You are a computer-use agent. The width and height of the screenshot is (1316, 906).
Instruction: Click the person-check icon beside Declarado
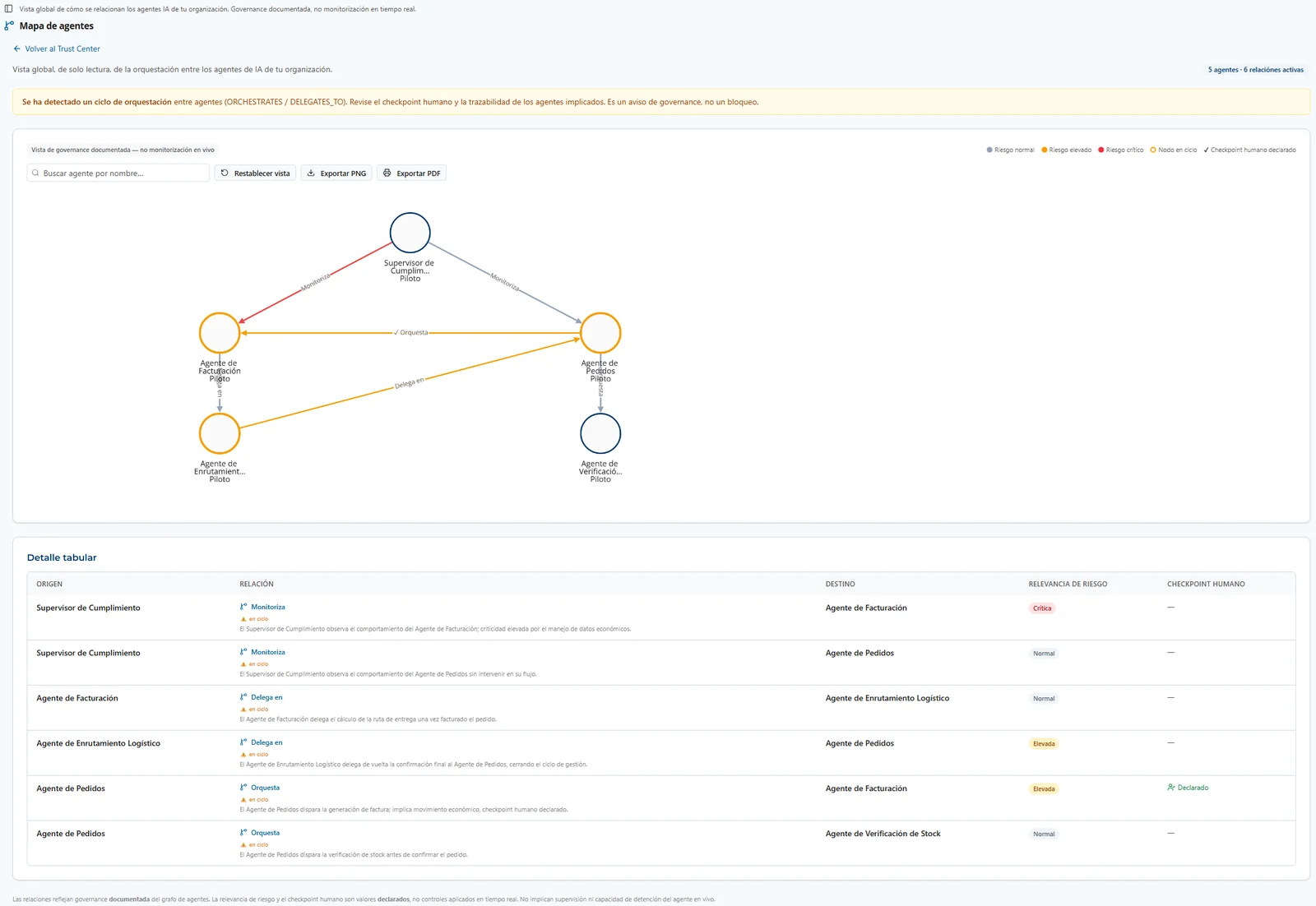pyautogui.click(x=1171, y=788)
